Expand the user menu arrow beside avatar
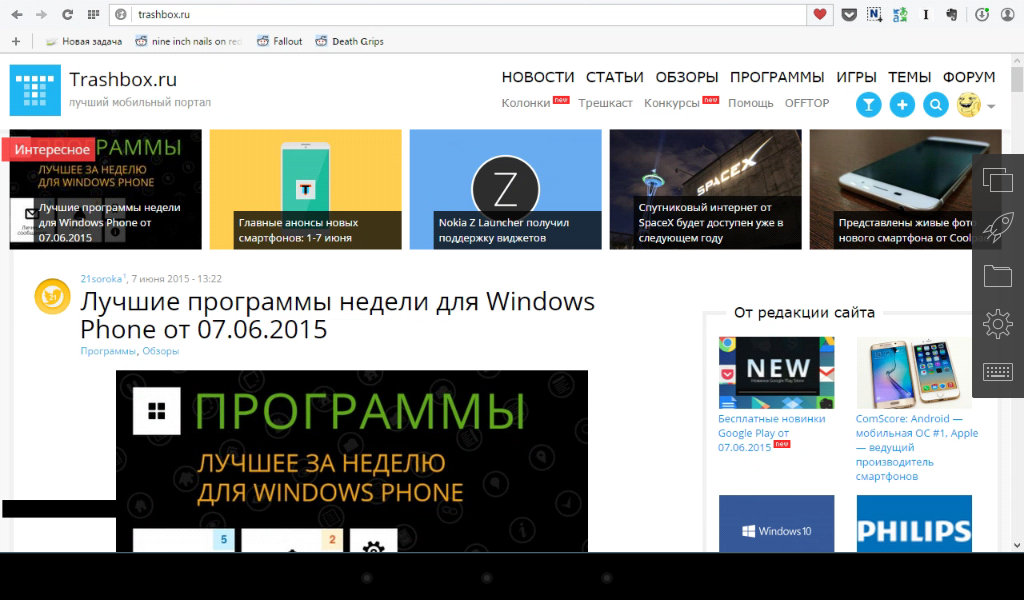Screen dimensions: 1024x600 point(991,106)
